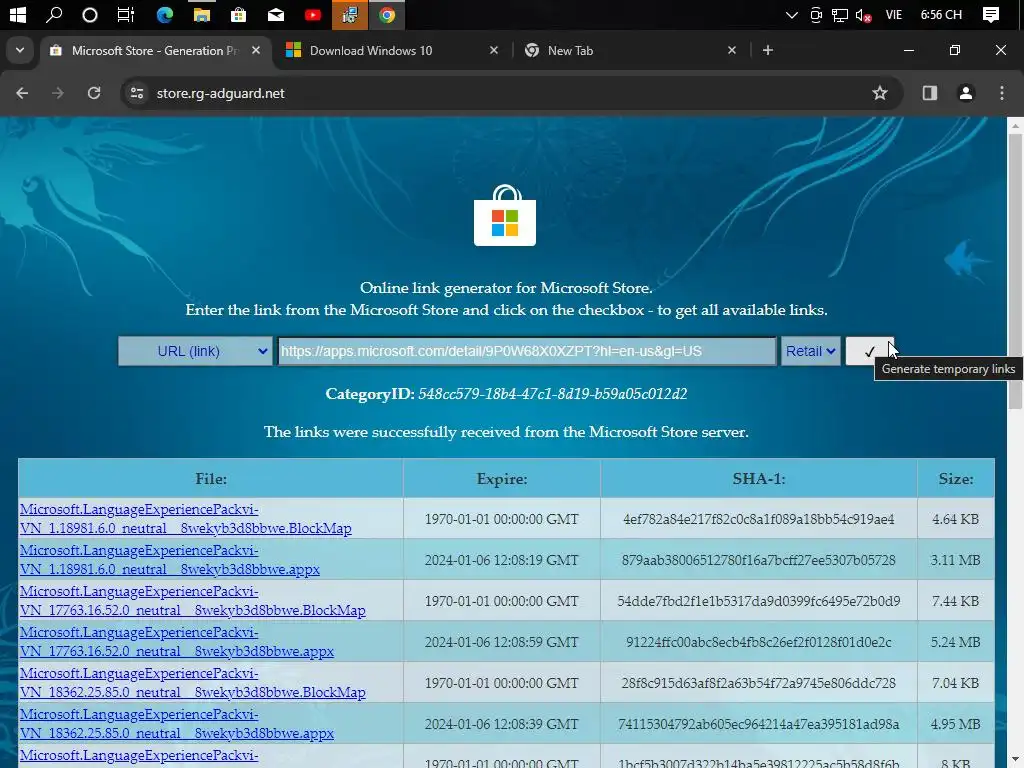Open the Retail ring dropdown
The height and width of the screenshot is (768, 1024).
(810, 351)
